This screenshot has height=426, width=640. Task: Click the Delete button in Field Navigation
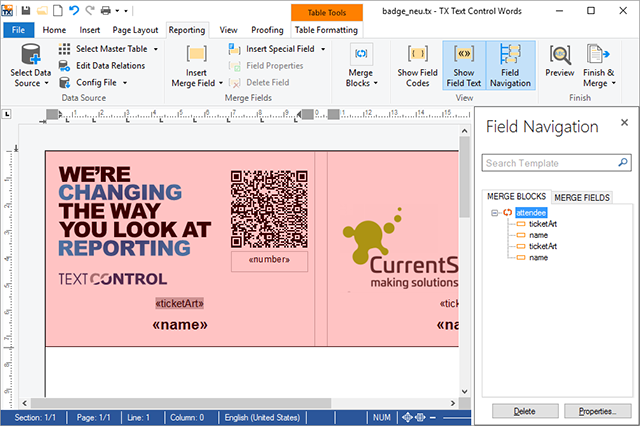(525, 411)
